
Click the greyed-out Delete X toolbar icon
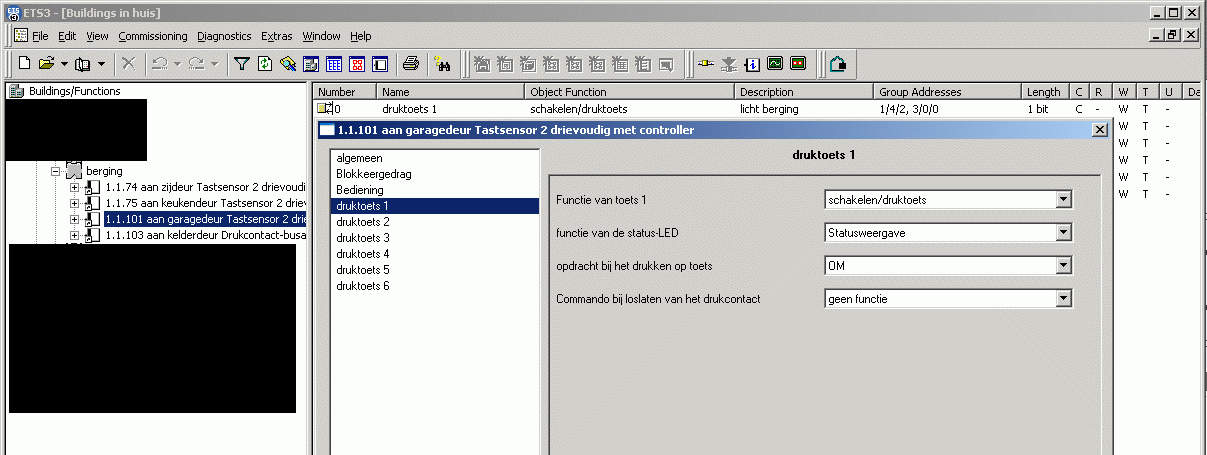coord(128,64)
